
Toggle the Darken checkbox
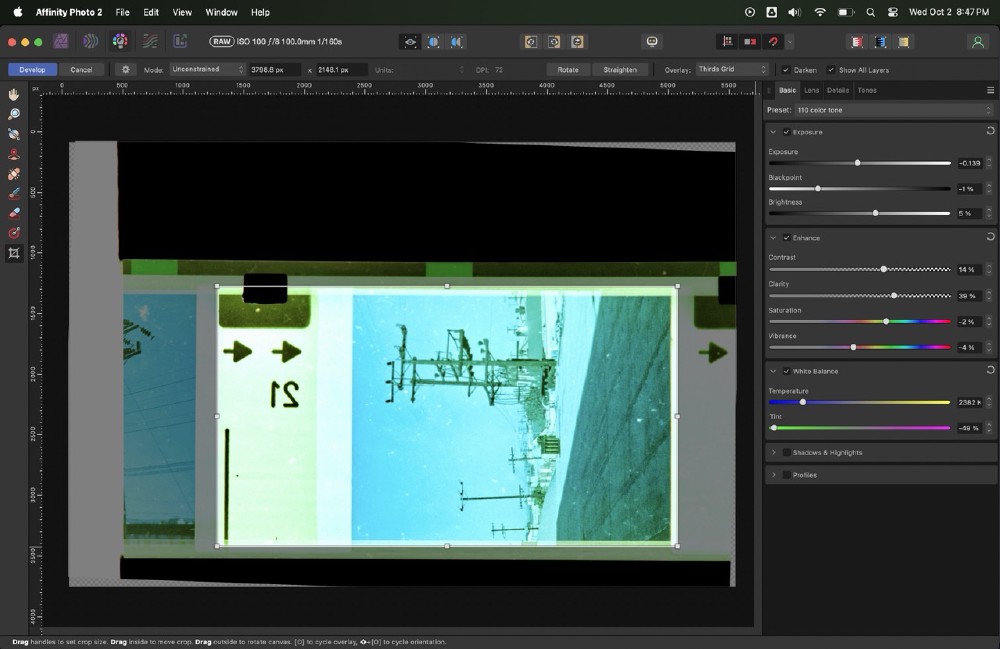pyautogui.click(x=786, y=70)
